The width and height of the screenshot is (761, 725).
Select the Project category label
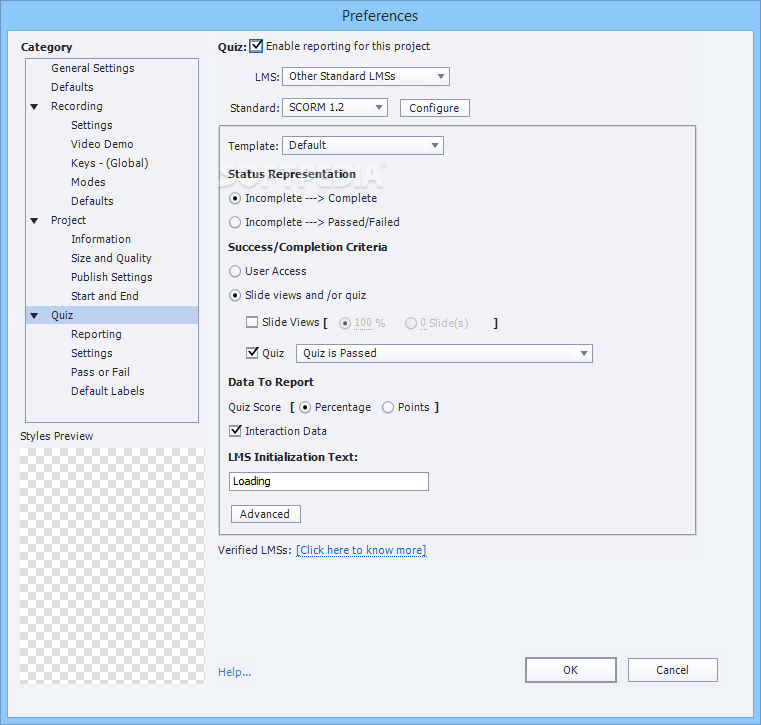click(x=68, y=220)
